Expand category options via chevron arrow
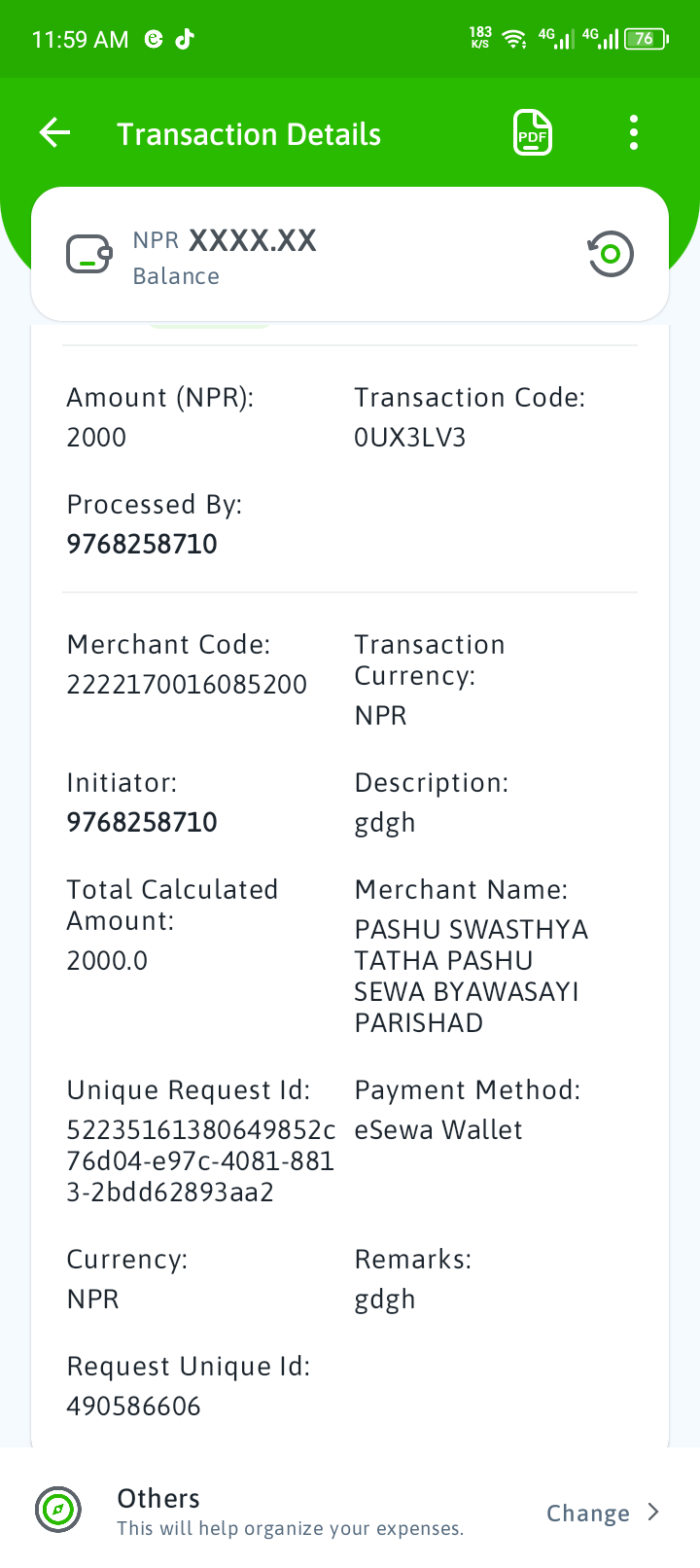The height and width of the screenshot is (1568, 700). point(653,1512)
